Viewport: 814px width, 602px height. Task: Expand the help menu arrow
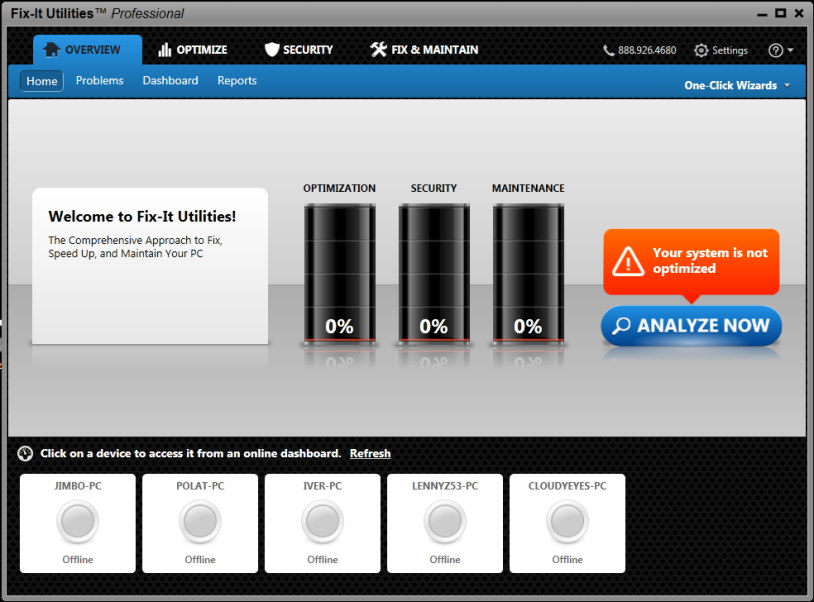tap(791, 50)
